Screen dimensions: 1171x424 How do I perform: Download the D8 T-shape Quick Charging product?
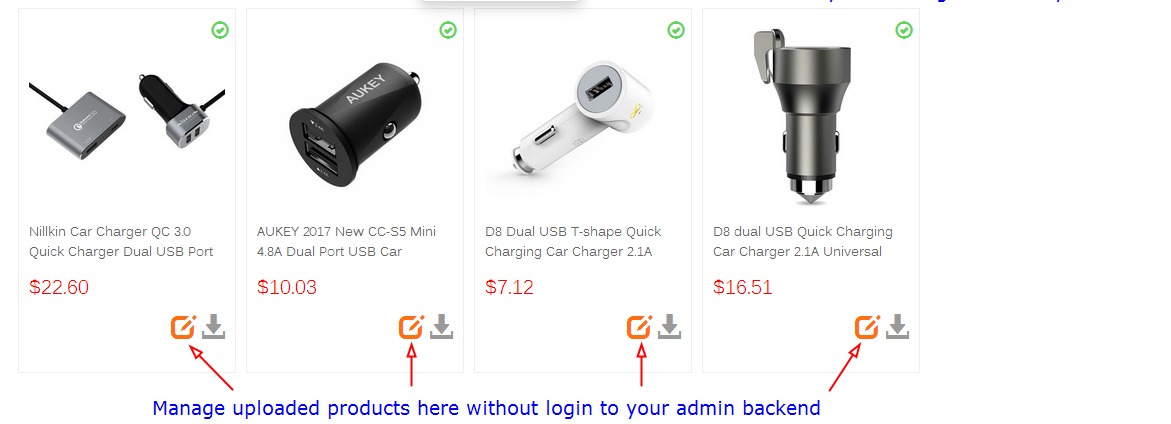669,327
